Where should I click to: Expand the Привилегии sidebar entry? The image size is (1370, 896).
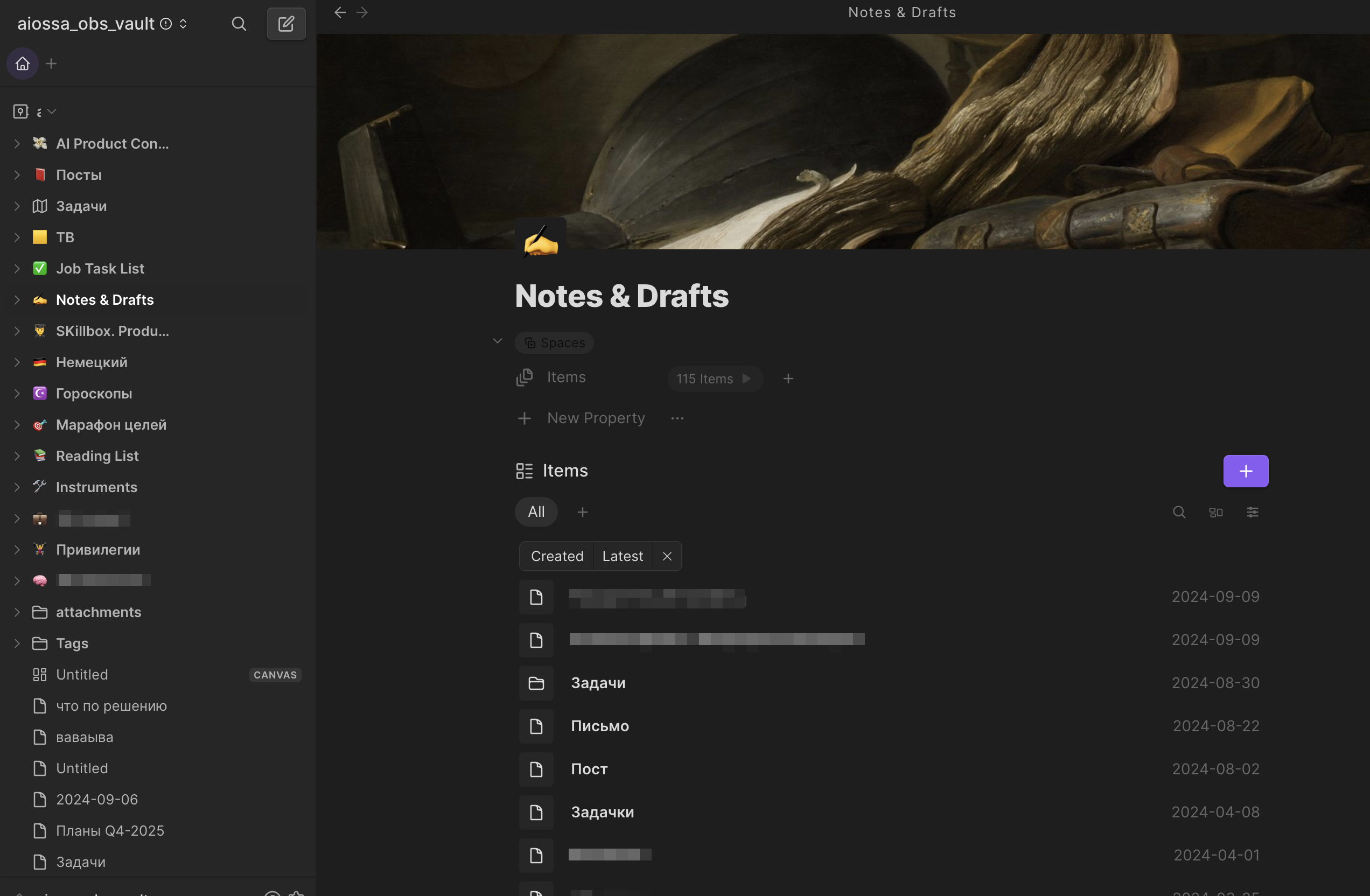click(x=15, y=549)
